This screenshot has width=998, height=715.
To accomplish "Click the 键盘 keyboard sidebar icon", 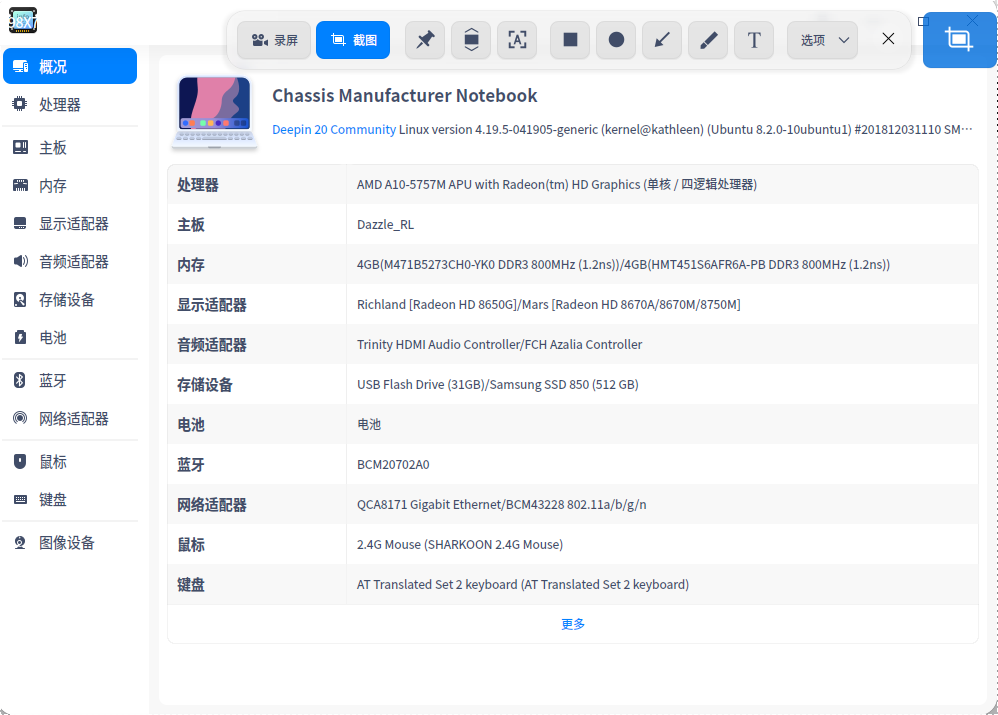I will [19, 499].
